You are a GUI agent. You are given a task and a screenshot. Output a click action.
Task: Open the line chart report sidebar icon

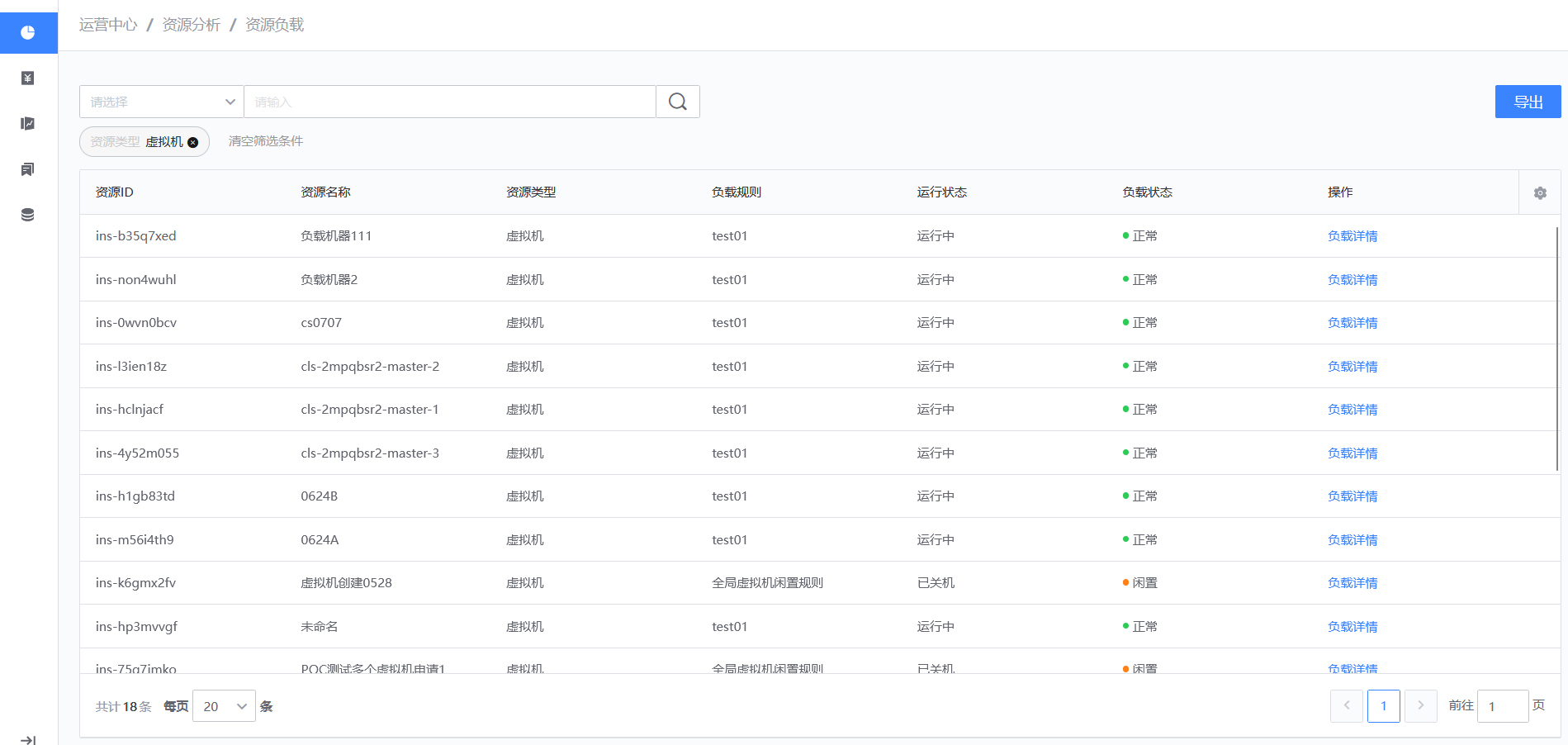pos(28,124)
